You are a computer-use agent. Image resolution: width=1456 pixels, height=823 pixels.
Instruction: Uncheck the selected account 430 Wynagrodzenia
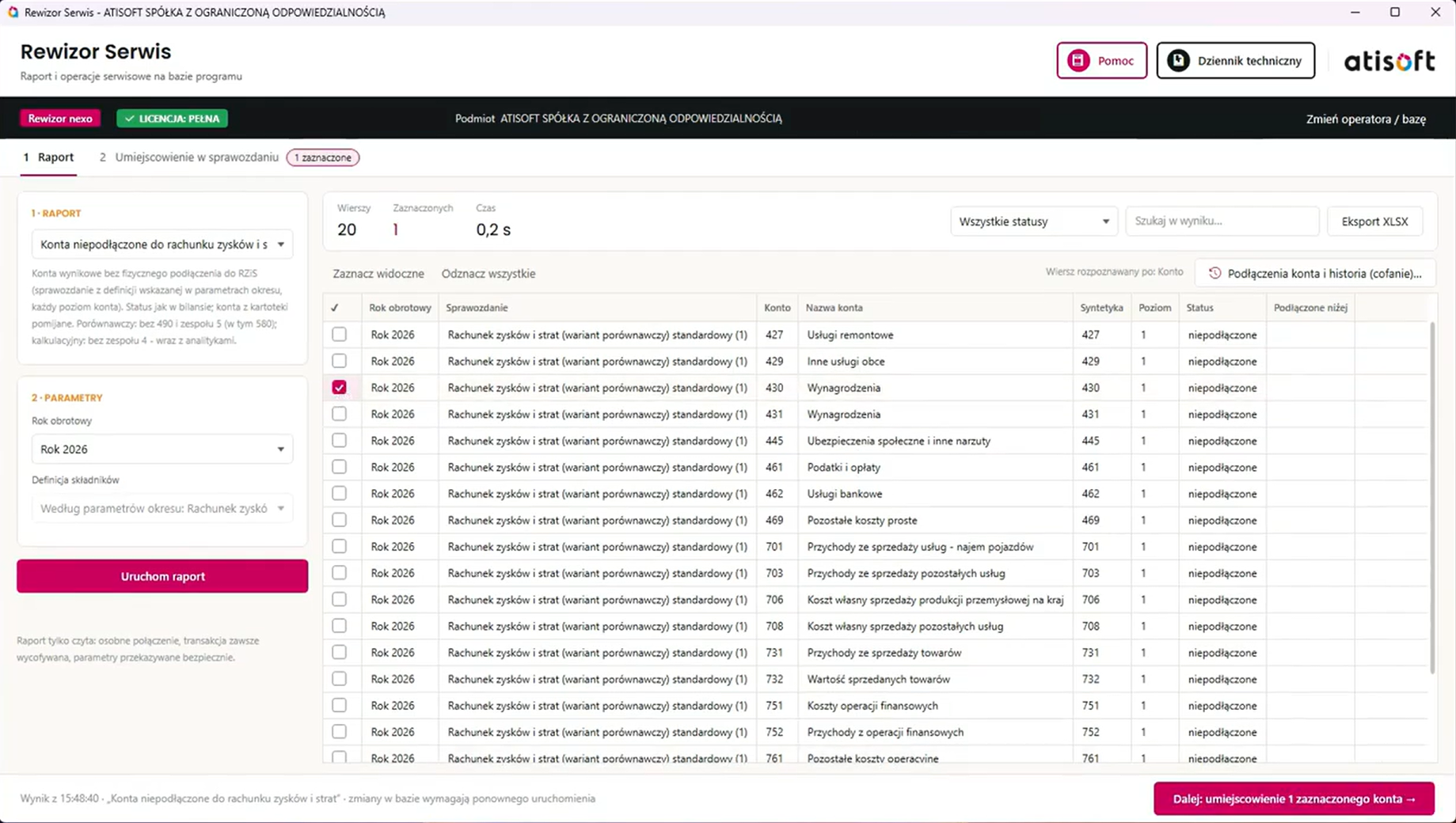click(339, 387)
